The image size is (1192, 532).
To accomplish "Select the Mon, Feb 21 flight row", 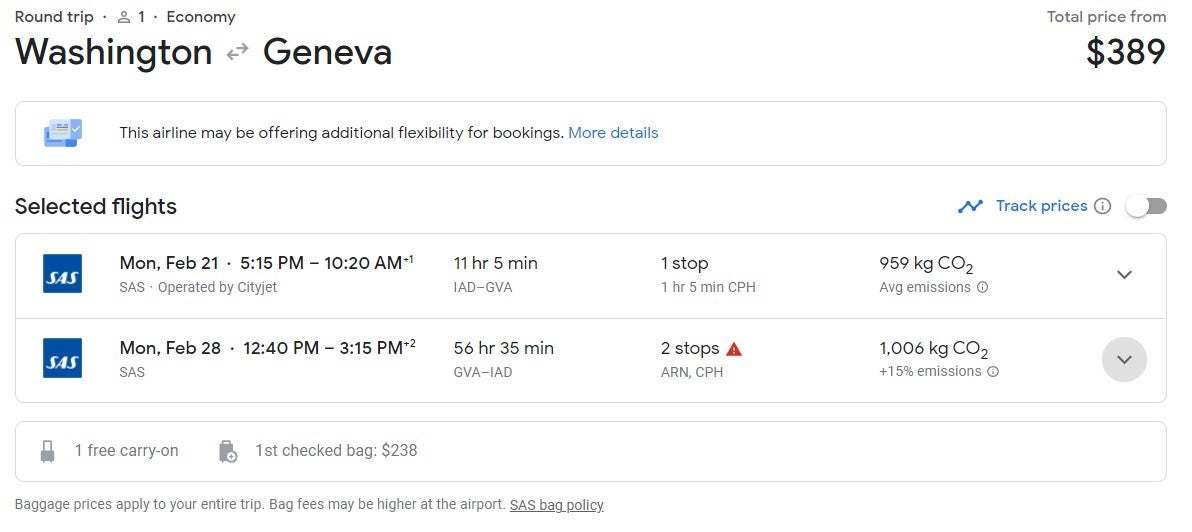I will (x=591, y=275).
